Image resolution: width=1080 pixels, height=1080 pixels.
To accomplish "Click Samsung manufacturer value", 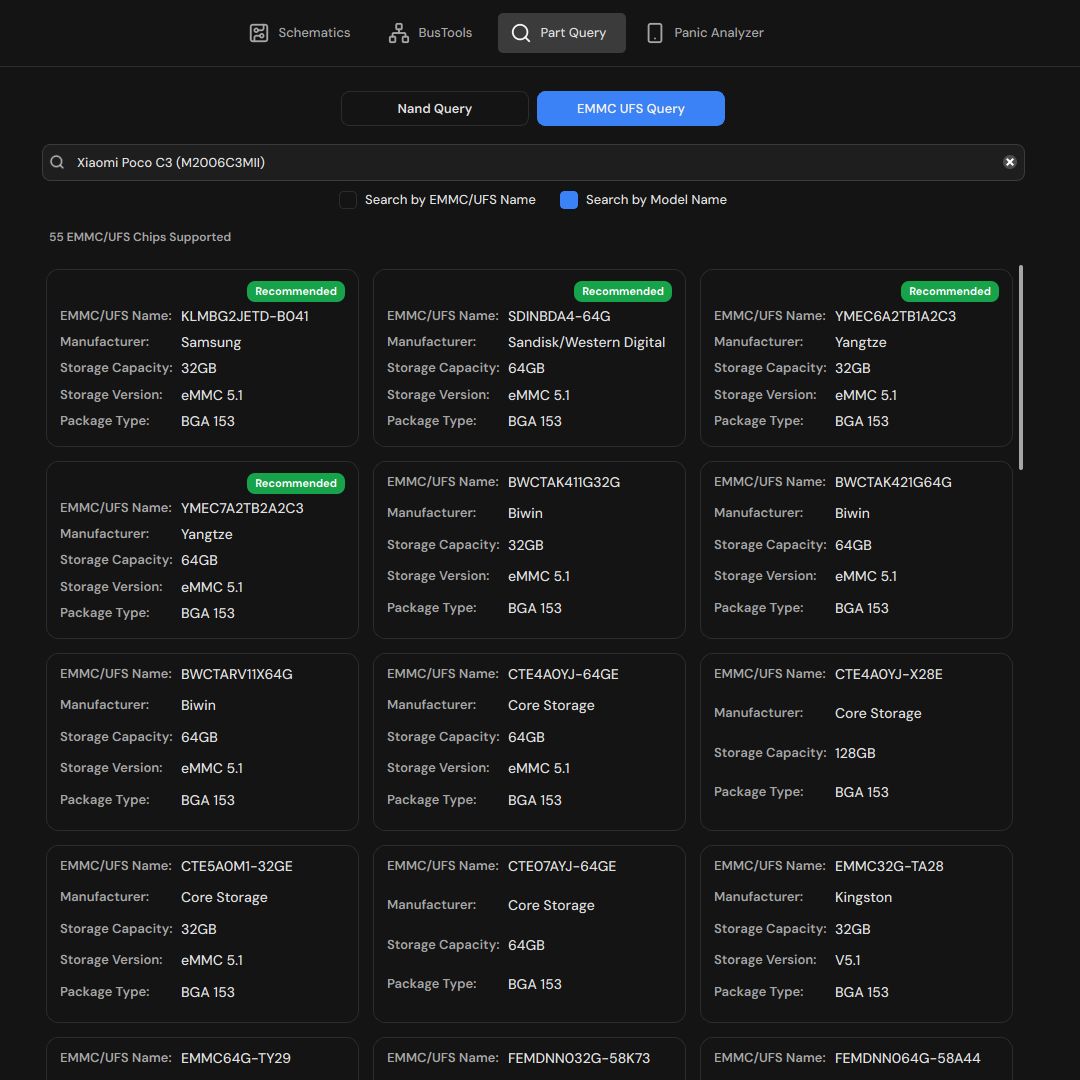I will pyautogui.click(x=211, y=342).
